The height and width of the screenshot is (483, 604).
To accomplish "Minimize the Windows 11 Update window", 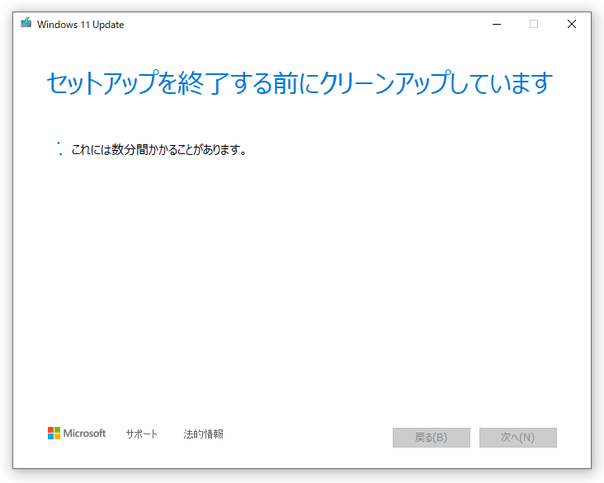I will pos(497,24).
